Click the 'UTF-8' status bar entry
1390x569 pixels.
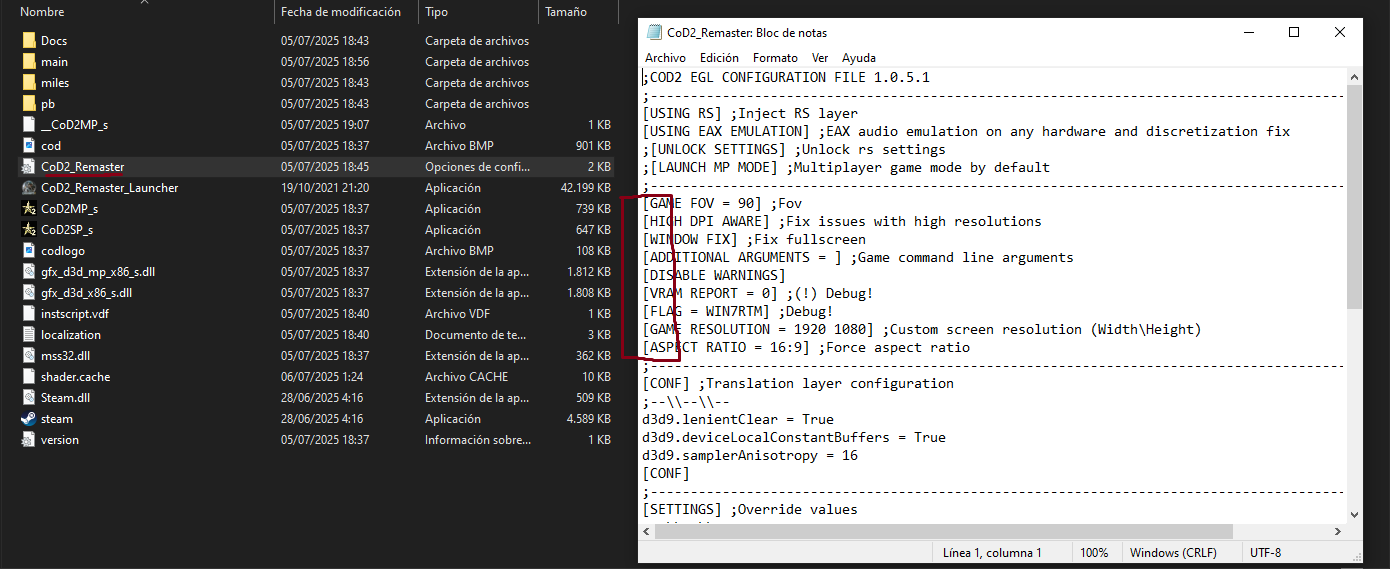tap(1265, 552)
